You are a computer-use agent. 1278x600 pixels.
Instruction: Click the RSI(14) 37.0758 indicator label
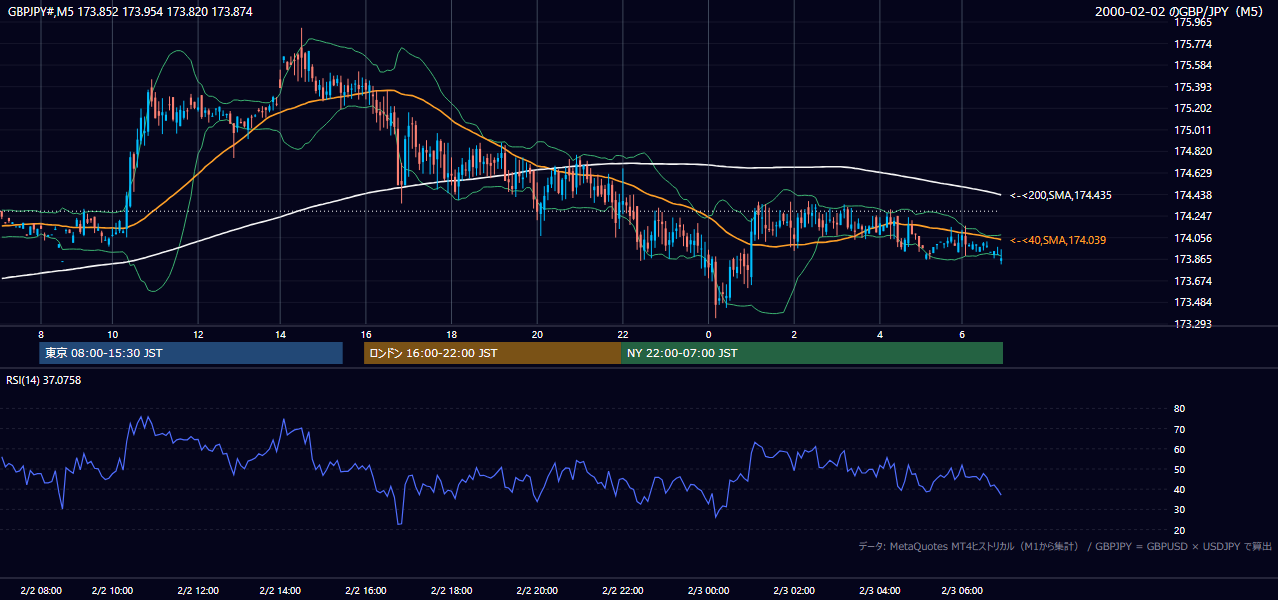[44, 380]
